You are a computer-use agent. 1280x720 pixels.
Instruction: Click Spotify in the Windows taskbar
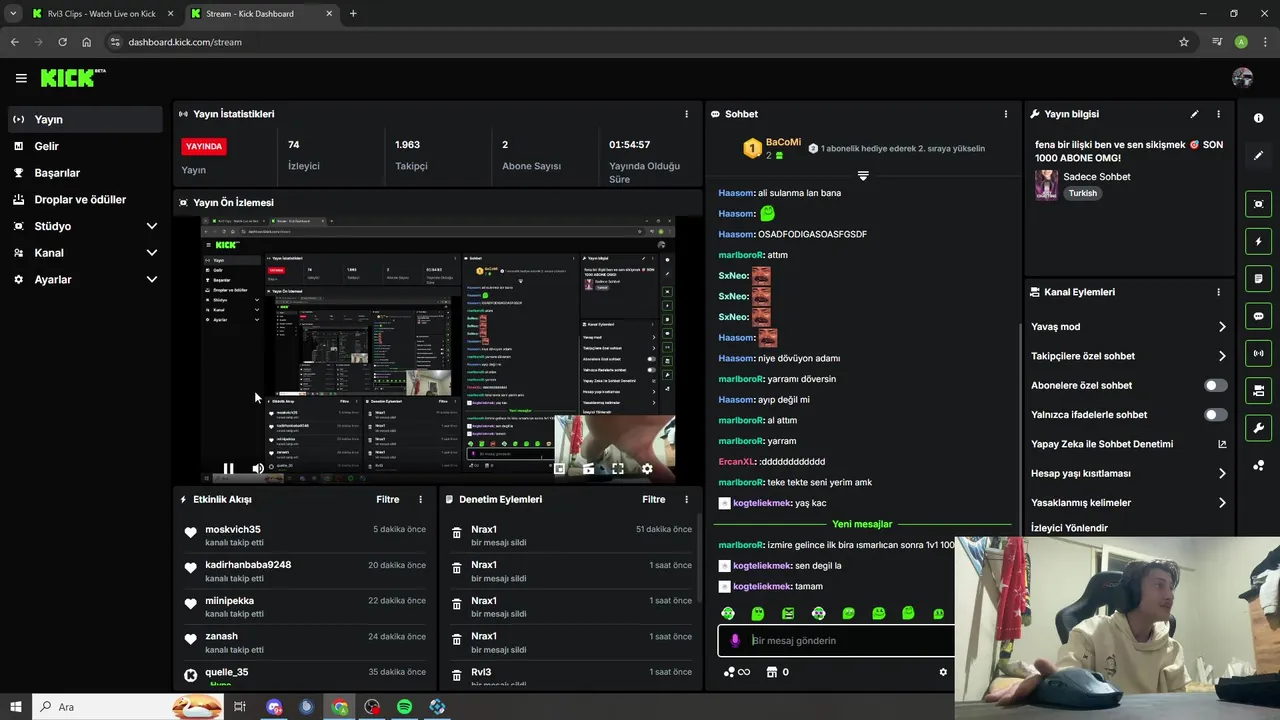tap(404, 707)
